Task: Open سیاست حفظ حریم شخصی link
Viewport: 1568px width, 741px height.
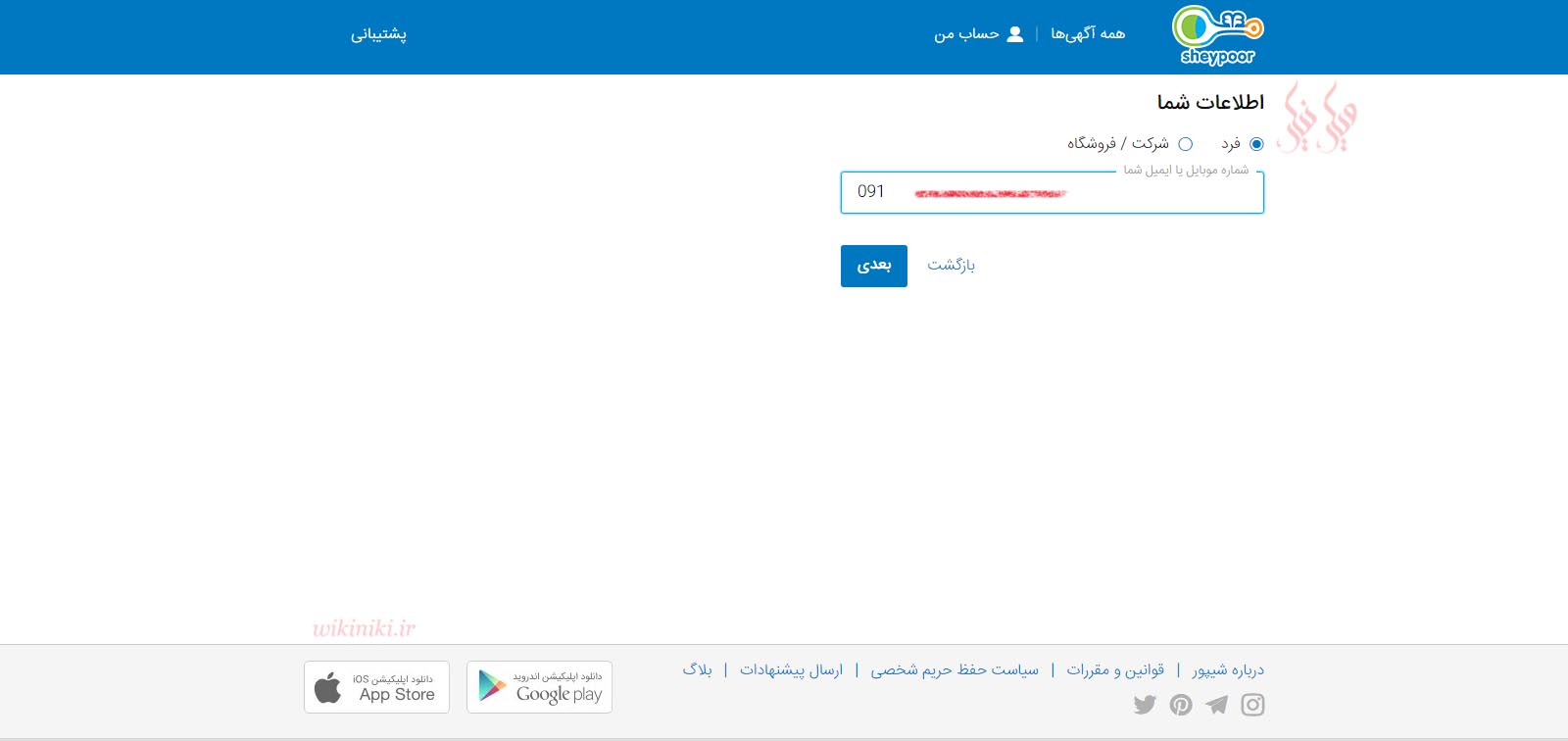Action: 955,670
